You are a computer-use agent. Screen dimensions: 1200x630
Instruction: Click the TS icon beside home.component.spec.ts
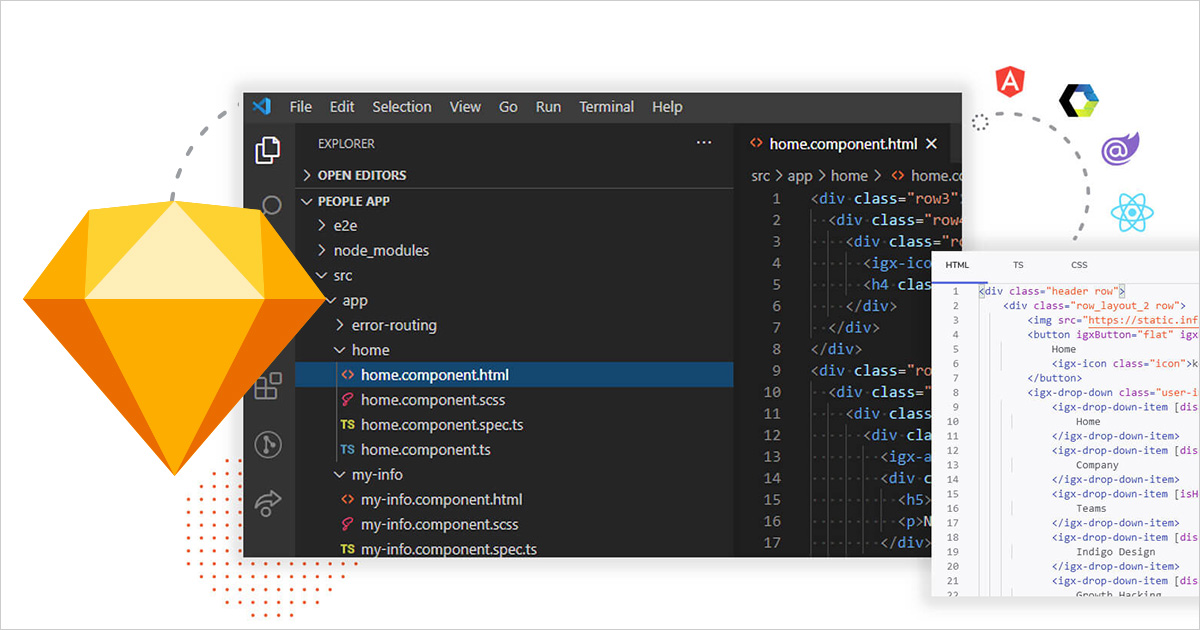(x=348, y=425)
